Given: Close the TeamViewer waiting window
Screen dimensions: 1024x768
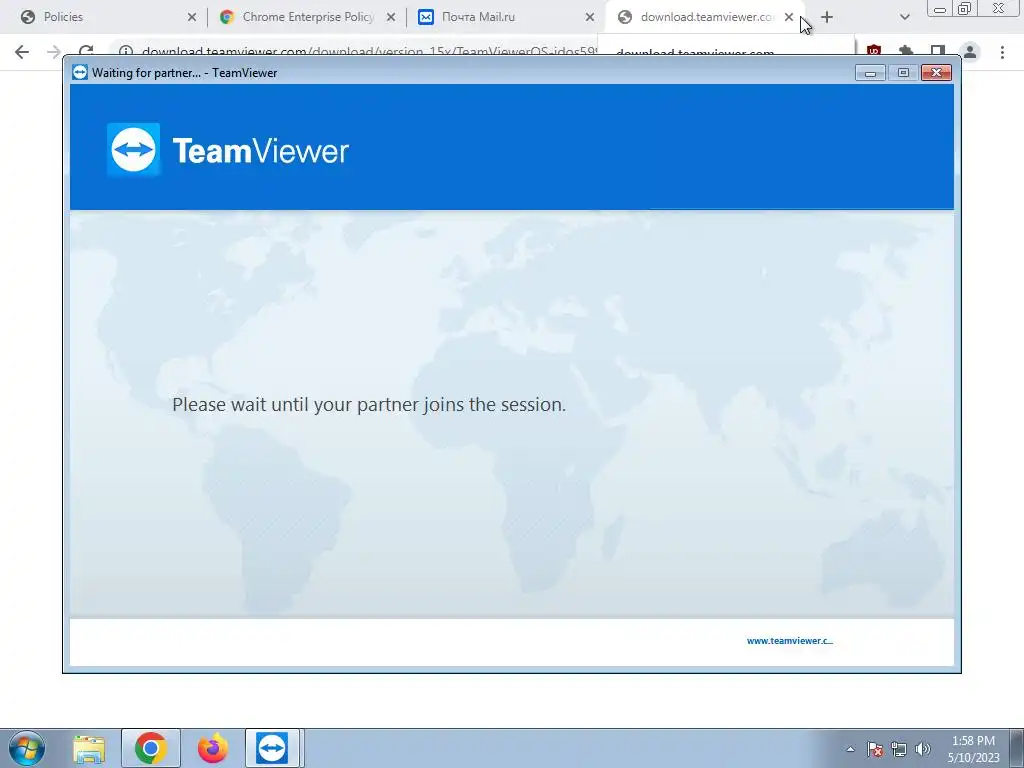Looking at the screenshot, I should pos(936,72).
